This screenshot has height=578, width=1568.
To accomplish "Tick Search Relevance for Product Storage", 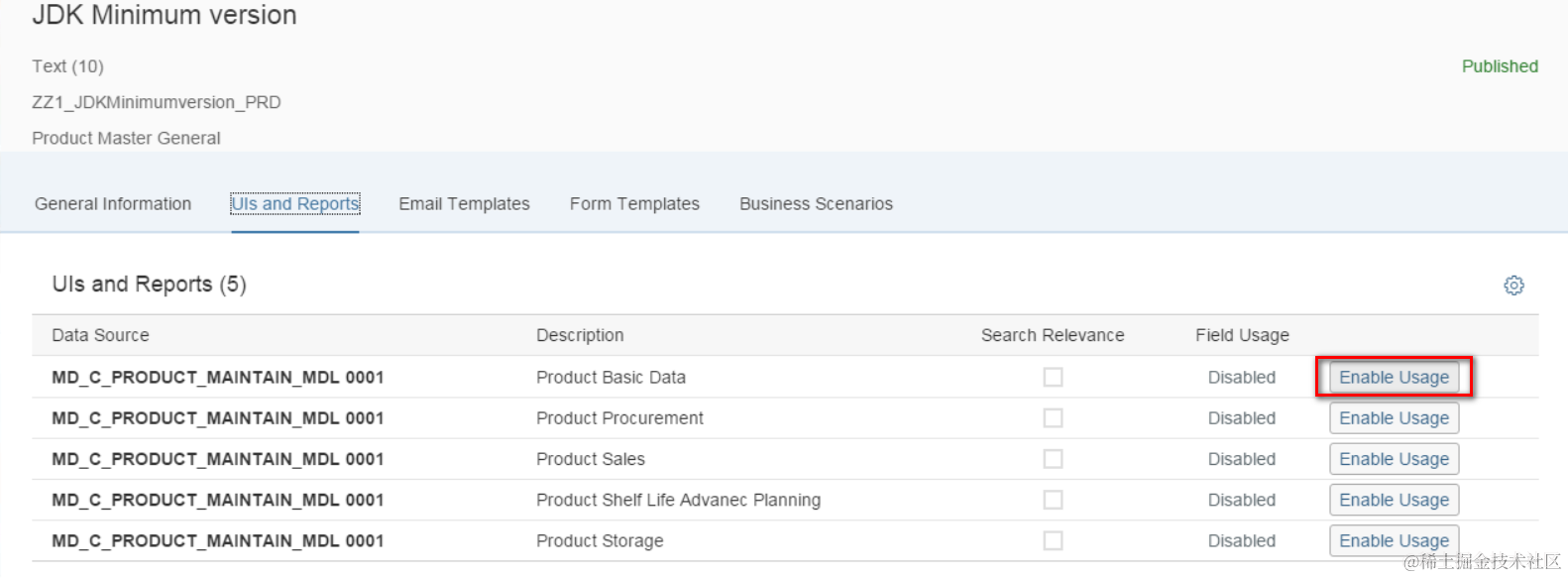I will point(1053,540).
